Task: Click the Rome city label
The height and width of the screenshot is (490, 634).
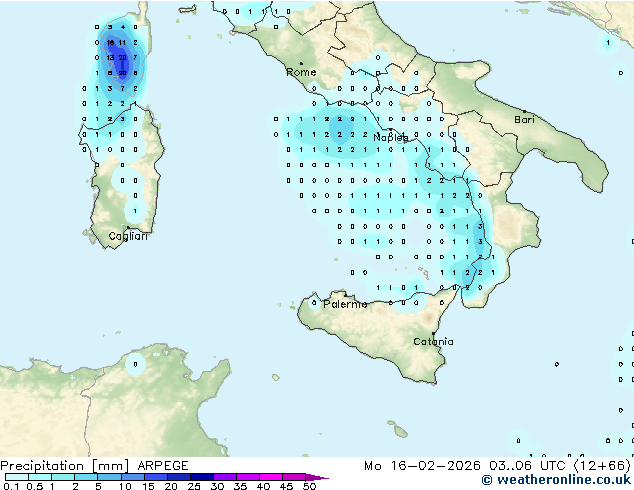Action: click(x=301, y=72)
